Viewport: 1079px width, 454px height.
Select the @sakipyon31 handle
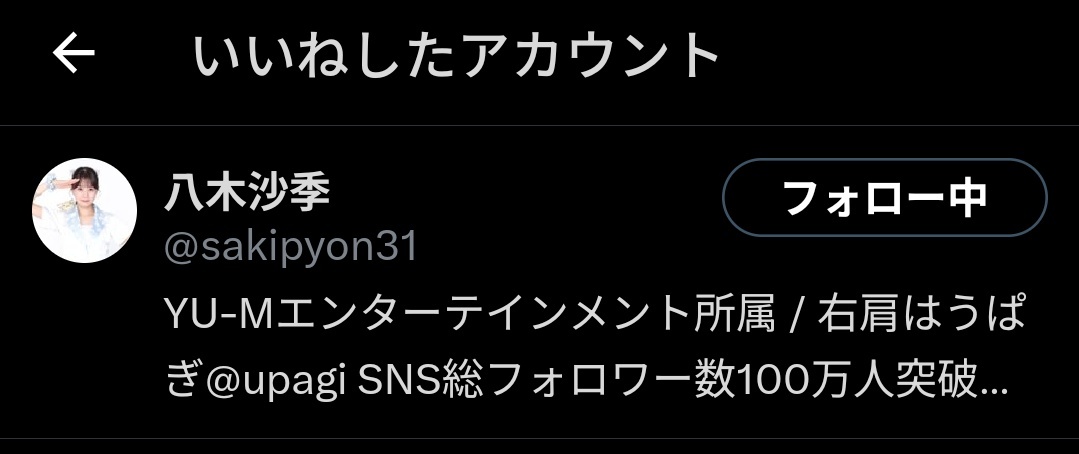[x=290, y=248]
